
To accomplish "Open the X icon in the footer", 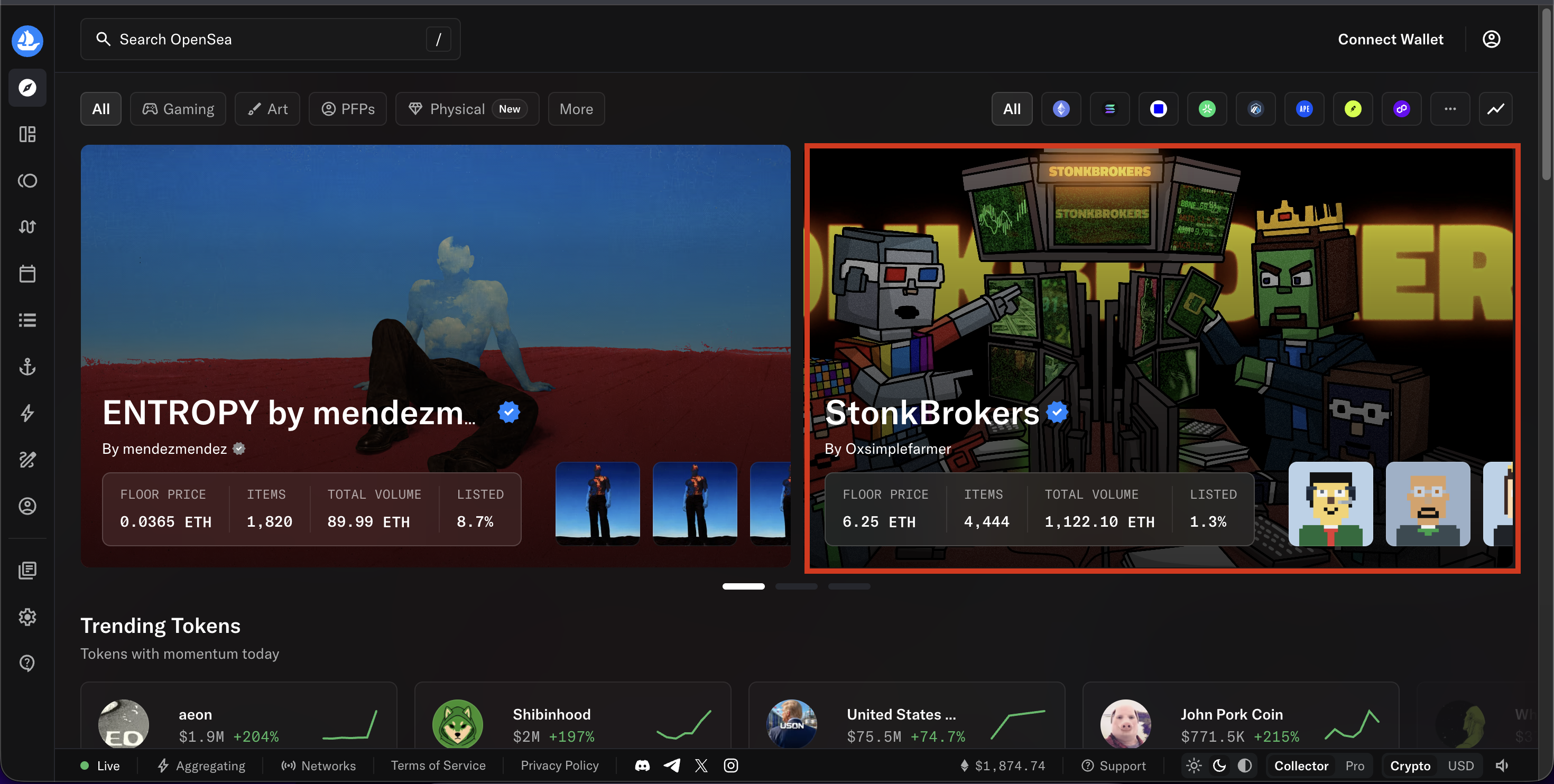I will click(x=701, y=766).
